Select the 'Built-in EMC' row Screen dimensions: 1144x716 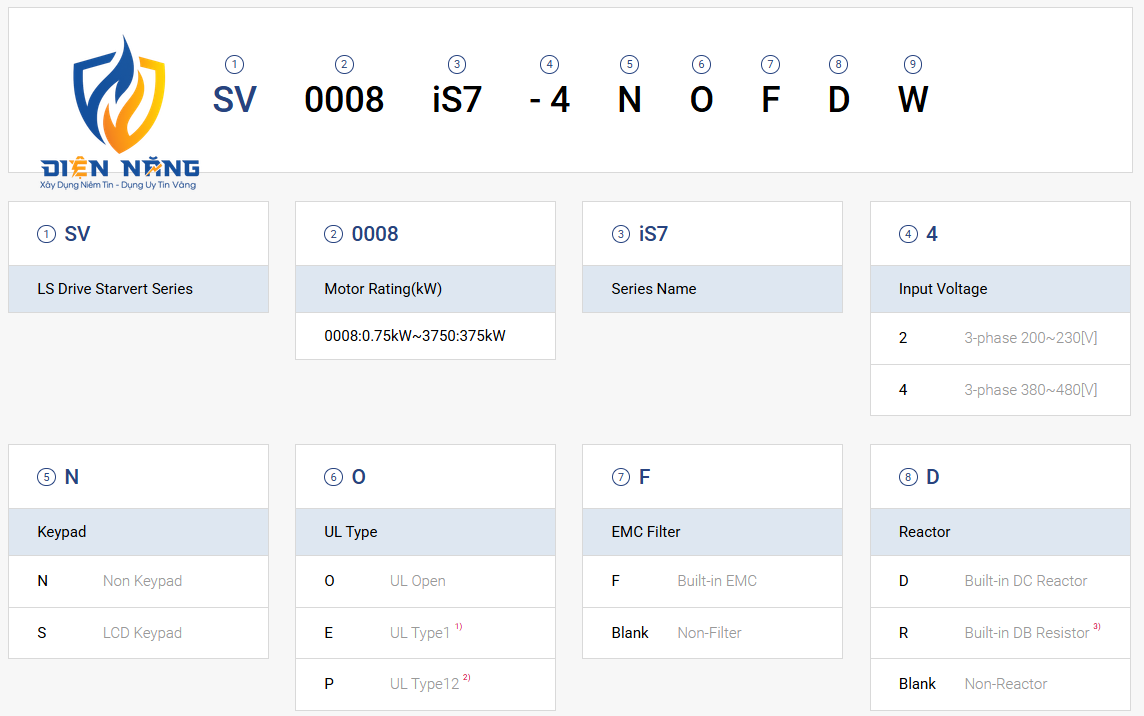point(712,582)
